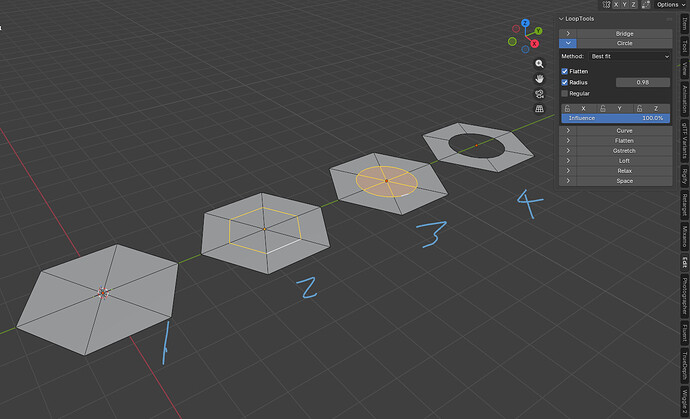Open the glTF Variants sidebar tab
Screen dimensions: 690x419
tap(684, 140)
